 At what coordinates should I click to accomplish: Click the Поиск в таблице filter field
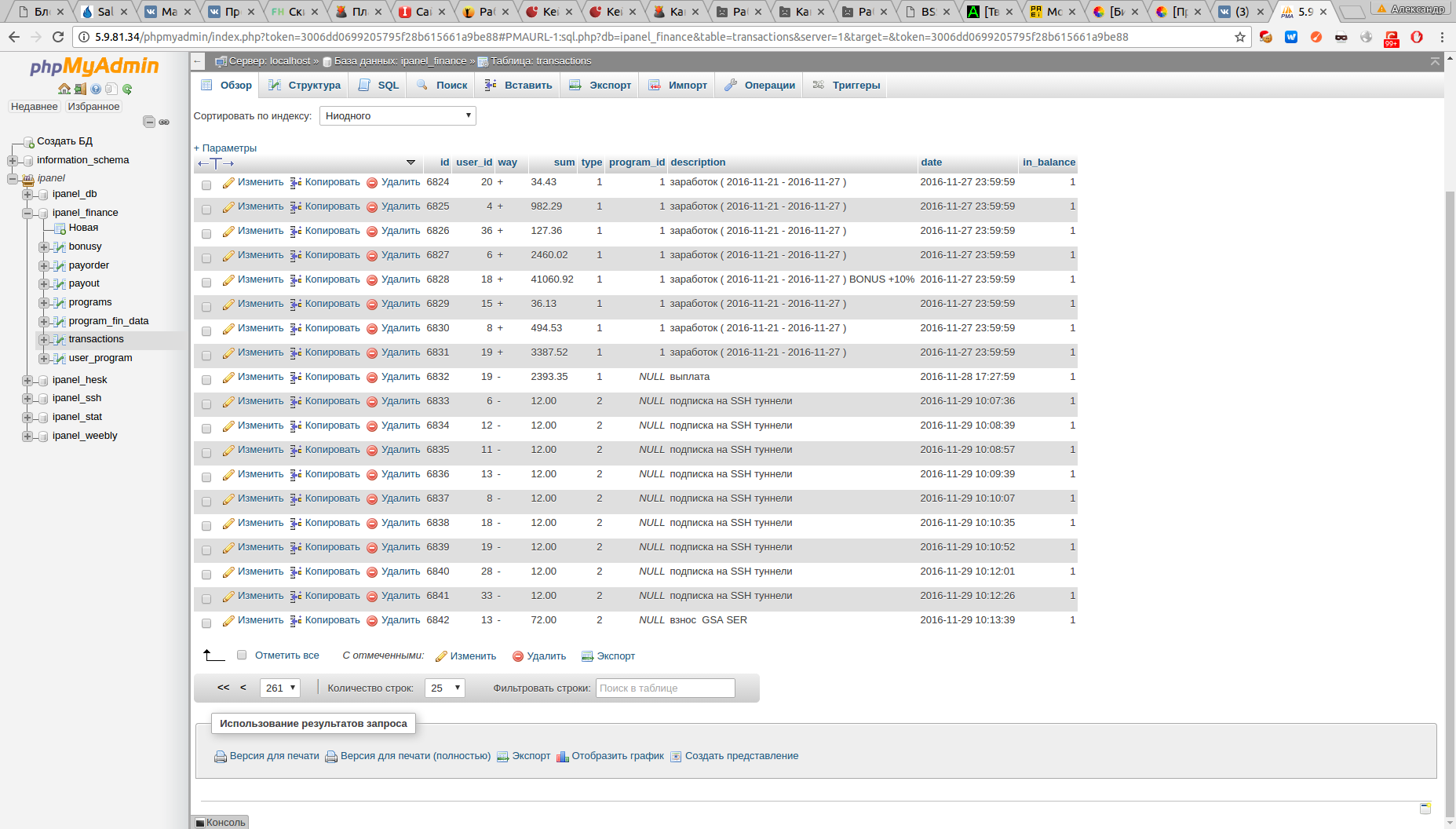pos(666,688)
